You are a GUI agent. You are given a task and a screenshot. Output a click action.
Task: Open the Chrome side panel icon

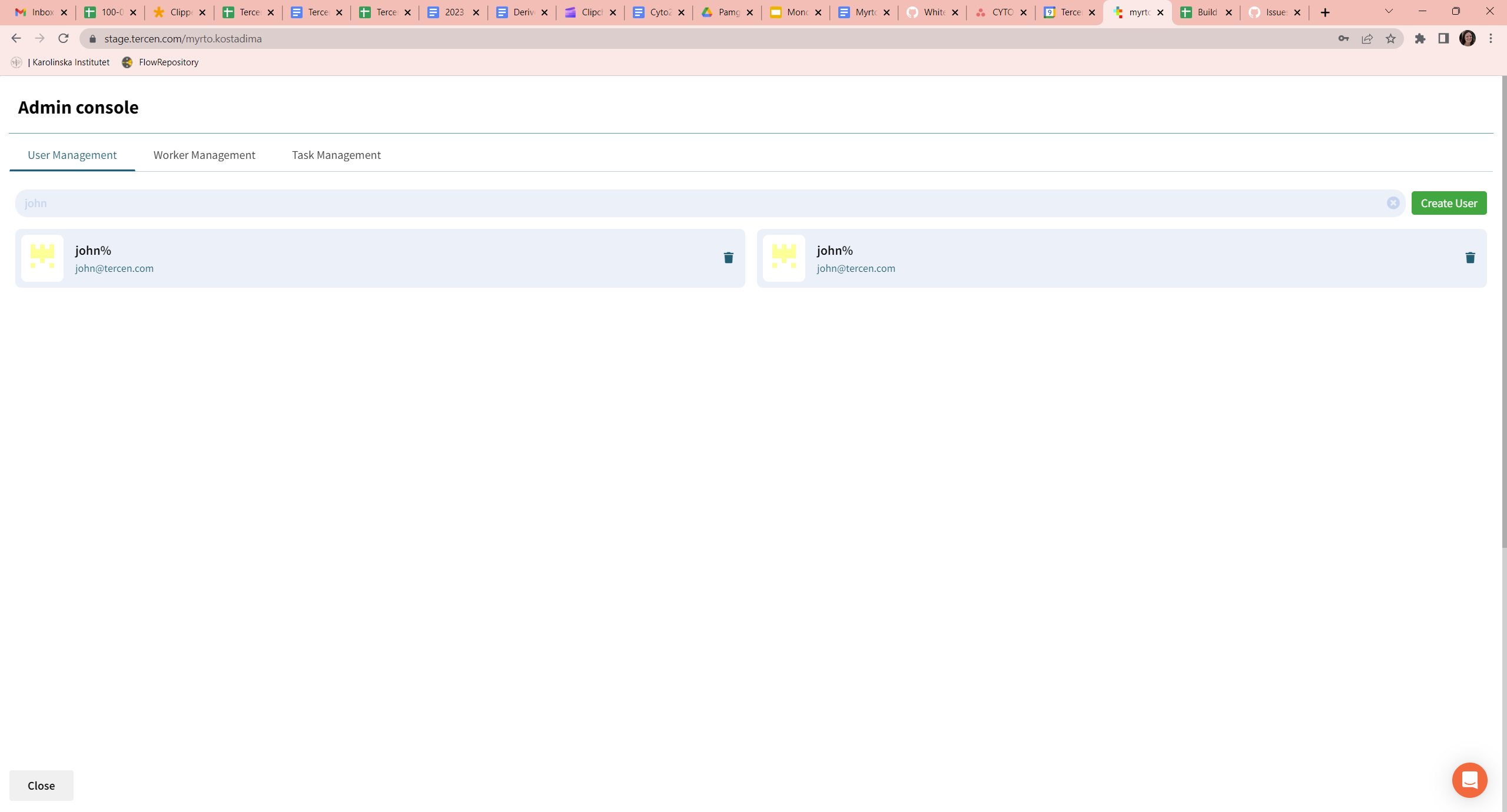tap(1443, 38)
